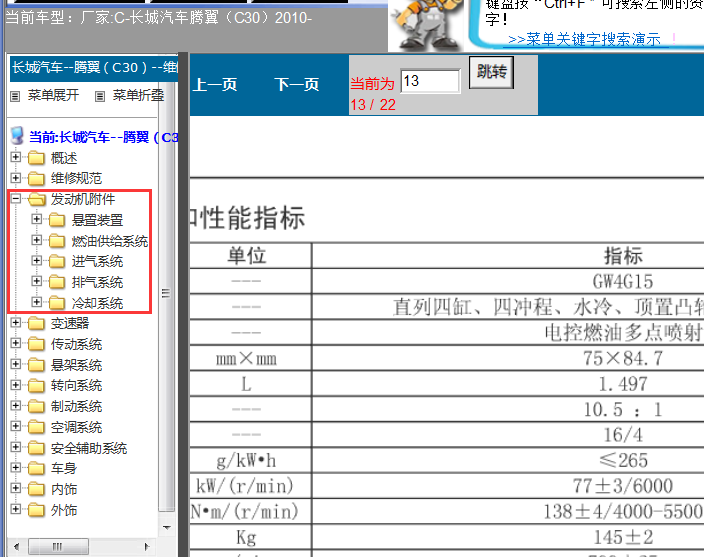
Task: Click the horizontal scrollbar right arrow
Action: 146,547
